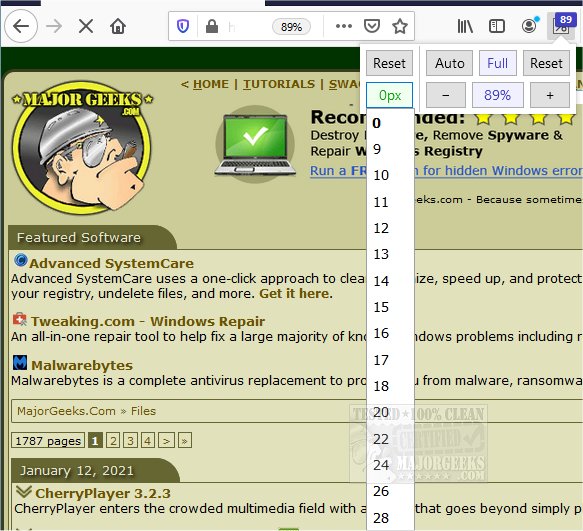The width and height of the screenshot is (583, 531).
Task: Click the CherryPlayer double-chevron icon
Action: click(x=23, y=492)
